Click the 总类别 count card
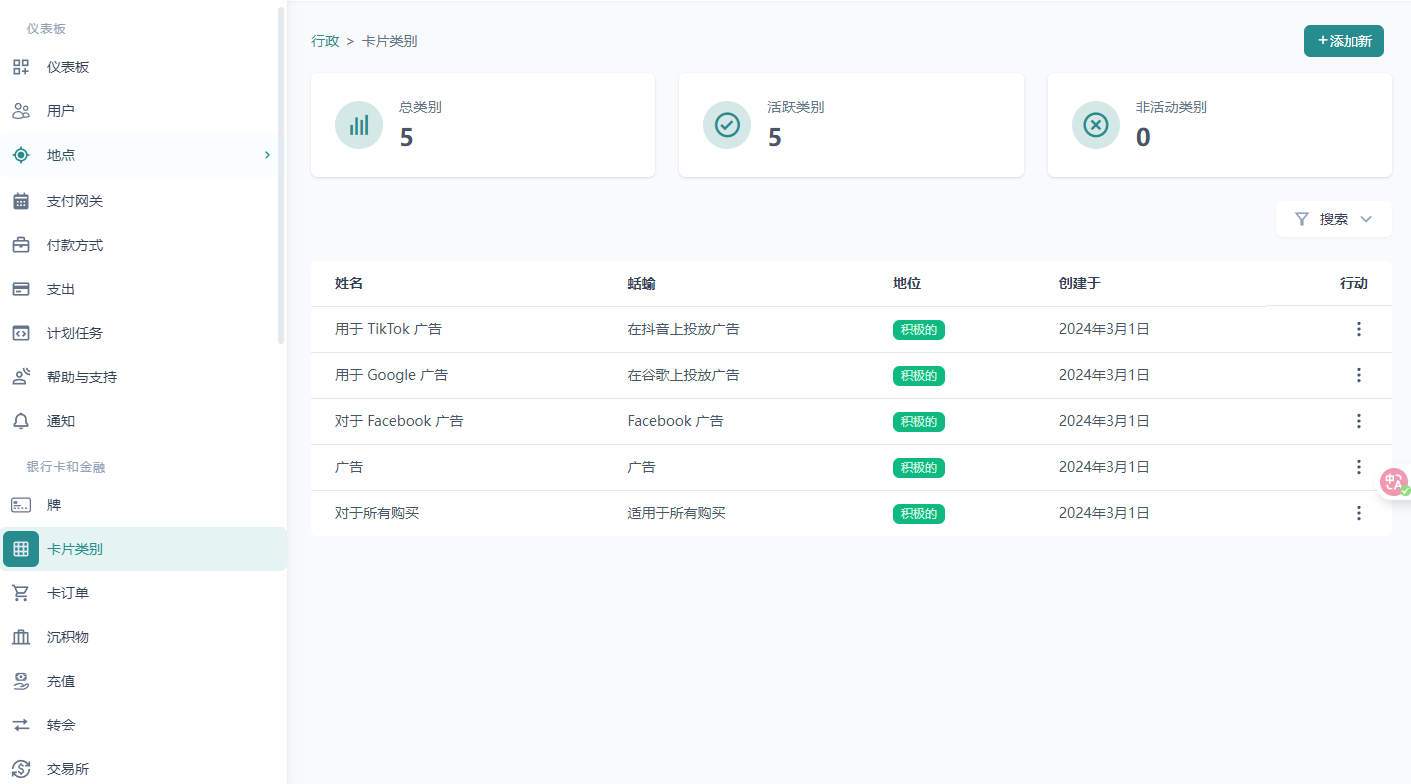1411x784 pixels. click(x=483, y=125)
